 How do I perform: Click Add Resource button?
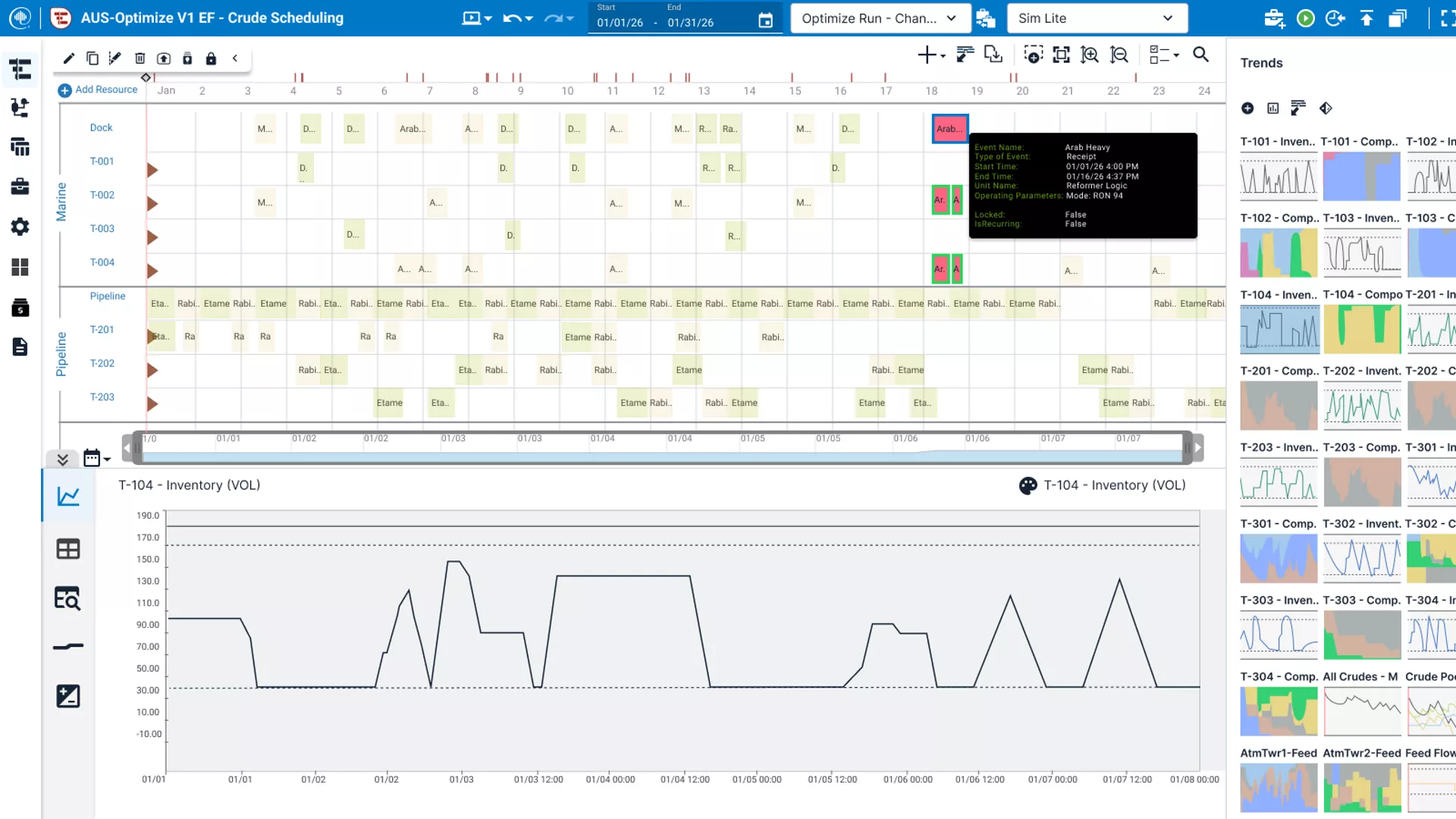click(98, 89)
